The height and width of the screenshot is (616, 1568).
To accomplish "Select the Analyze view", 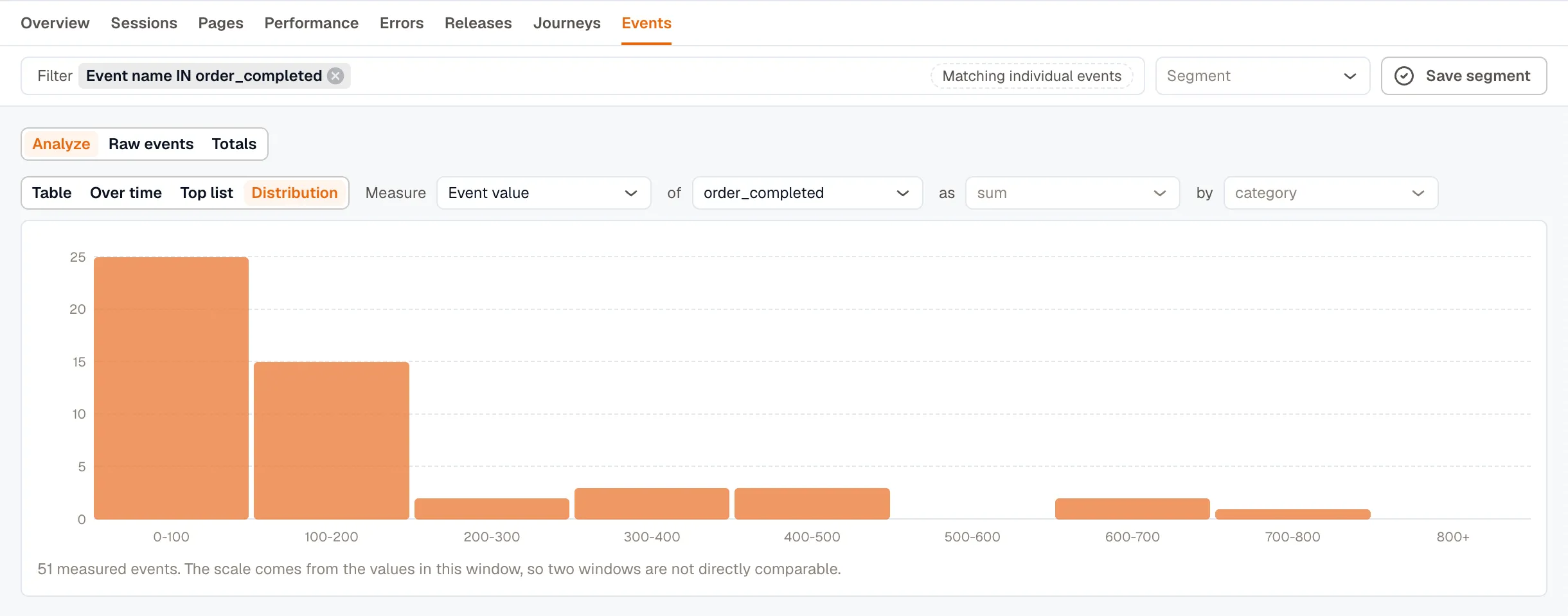I will click(61, 144).
